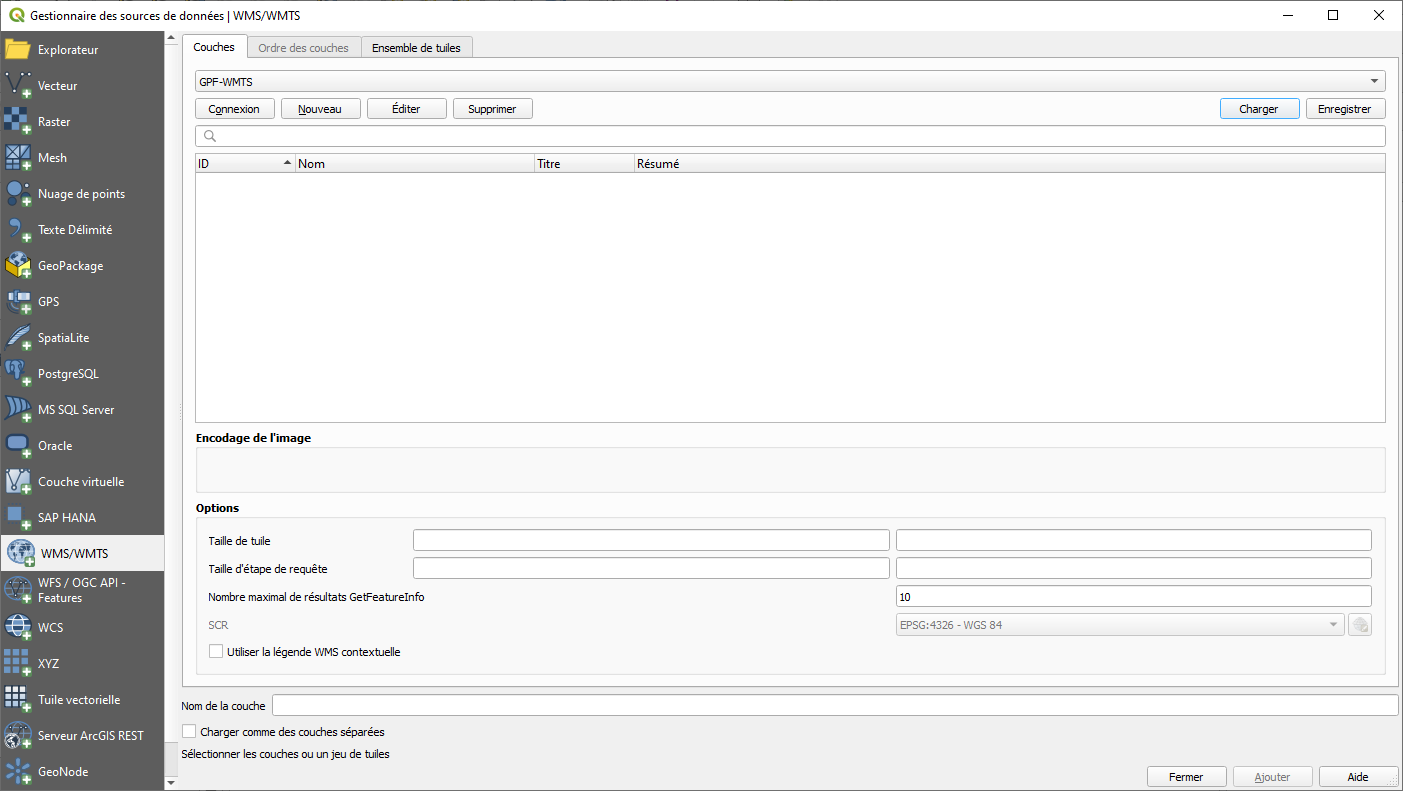The width and height of the screenshot is (1403, 791).
Task: Select PostgreSQL elephant icon
Action: click(19, 374)
